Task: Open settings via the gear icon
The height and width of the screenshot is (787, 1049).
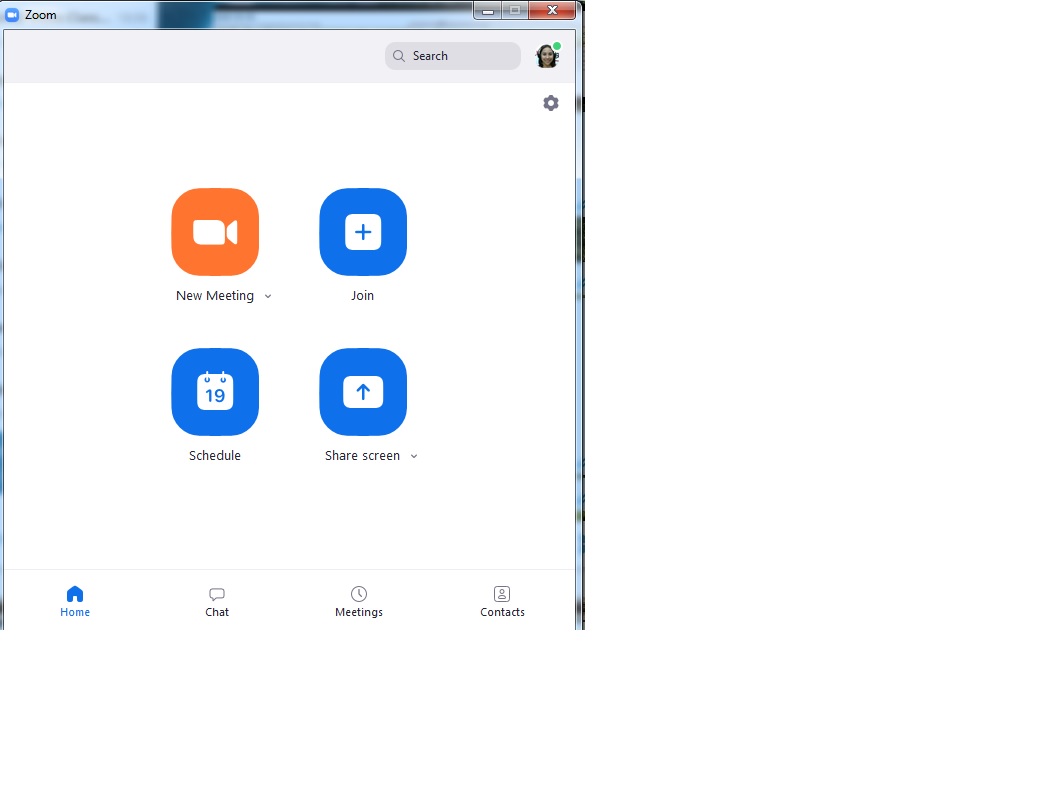Action: click(x=551, y=103)
